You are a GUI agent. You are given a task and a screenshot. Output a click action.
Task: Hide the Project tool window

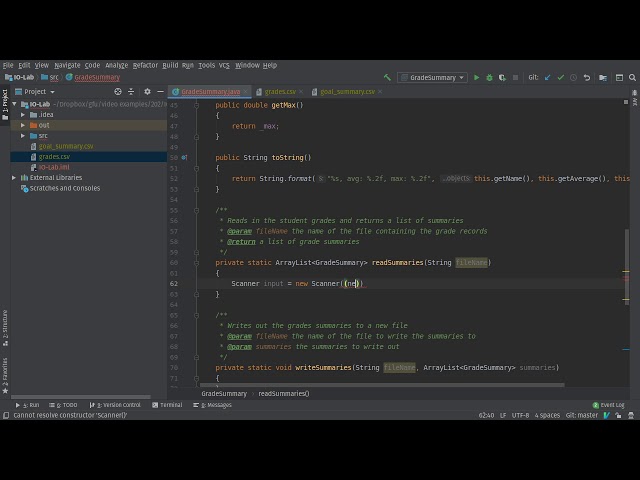coord(160,91)
